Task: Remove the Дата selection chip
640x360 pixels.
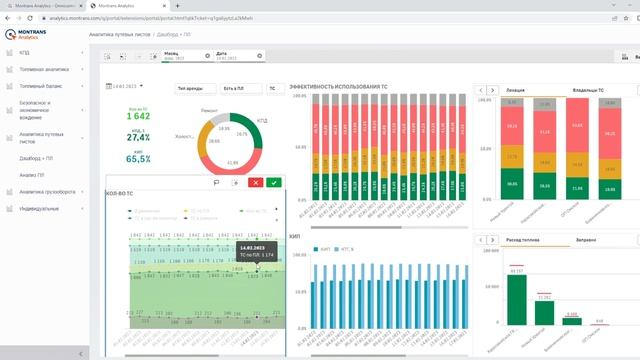Action: click(x=260, y=56)
